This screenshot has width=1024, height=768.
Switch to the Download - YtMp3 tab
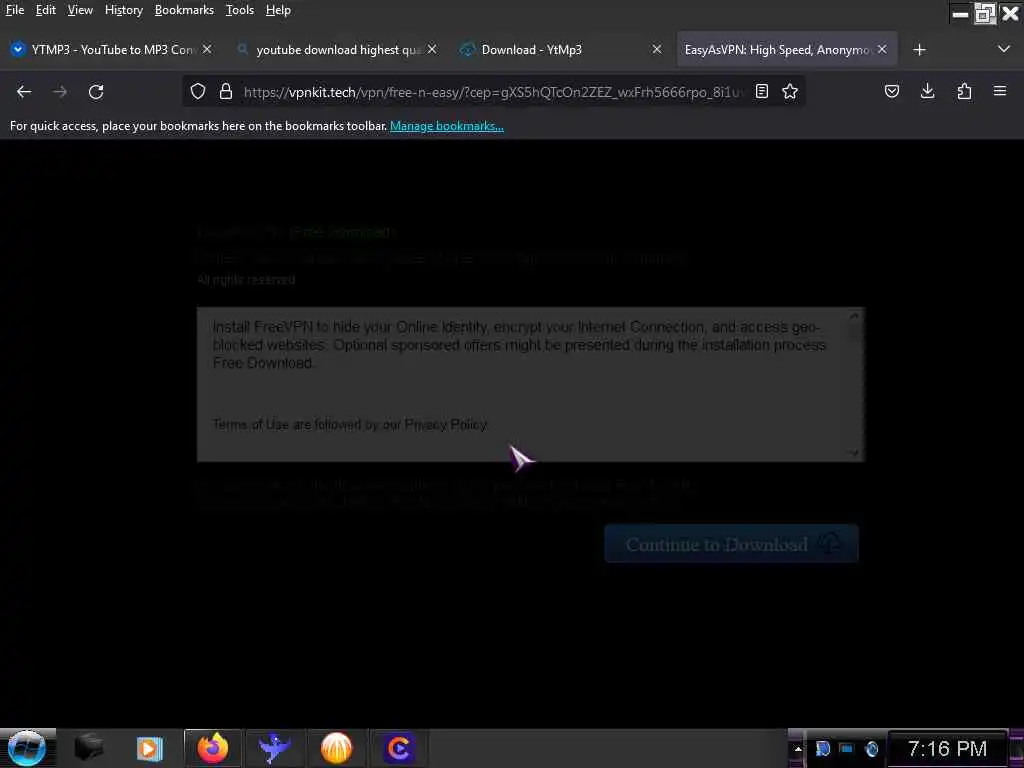click(563, 50)
